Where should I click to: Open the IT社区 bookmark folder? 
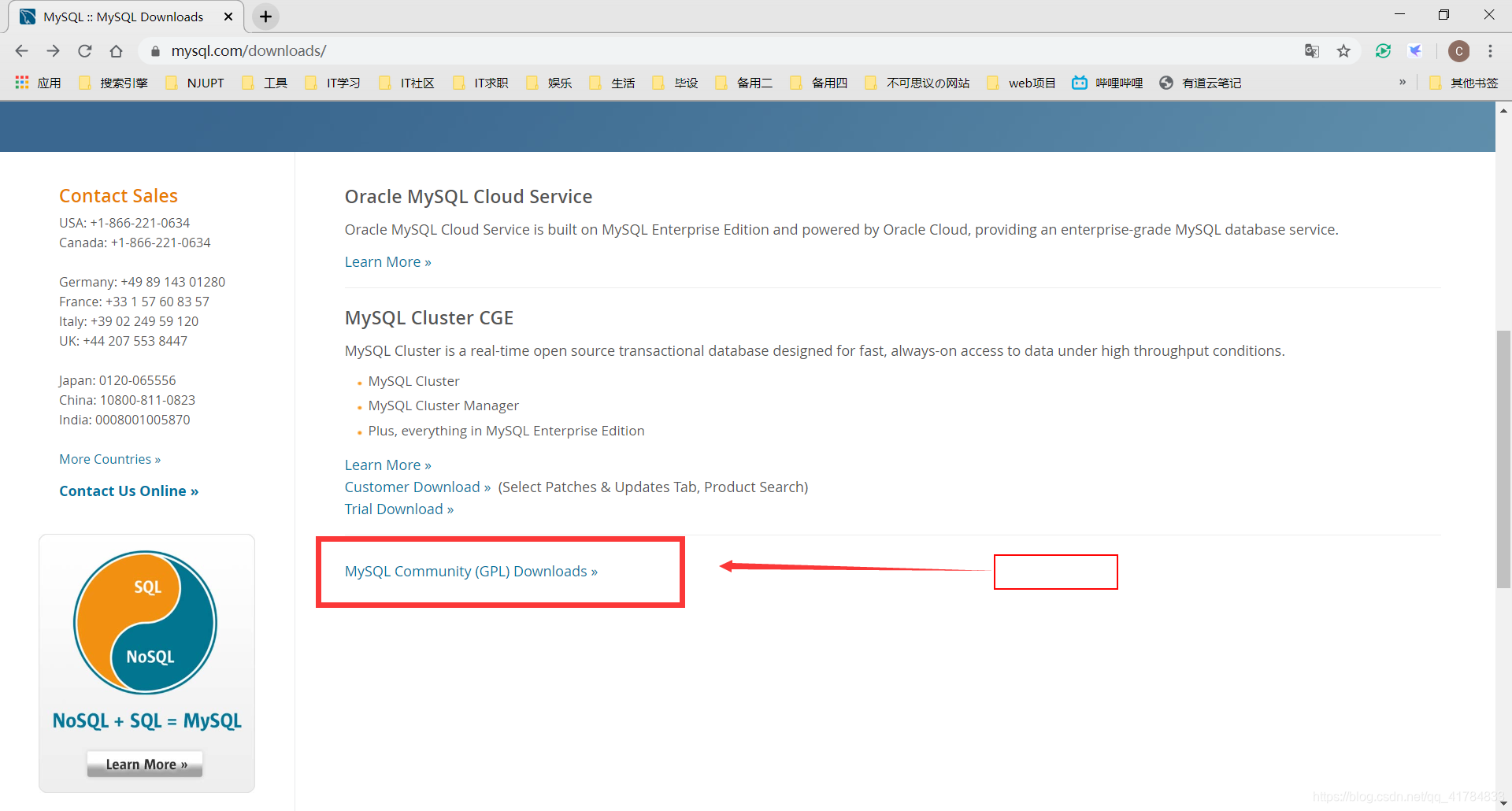(x=407, y=83)
